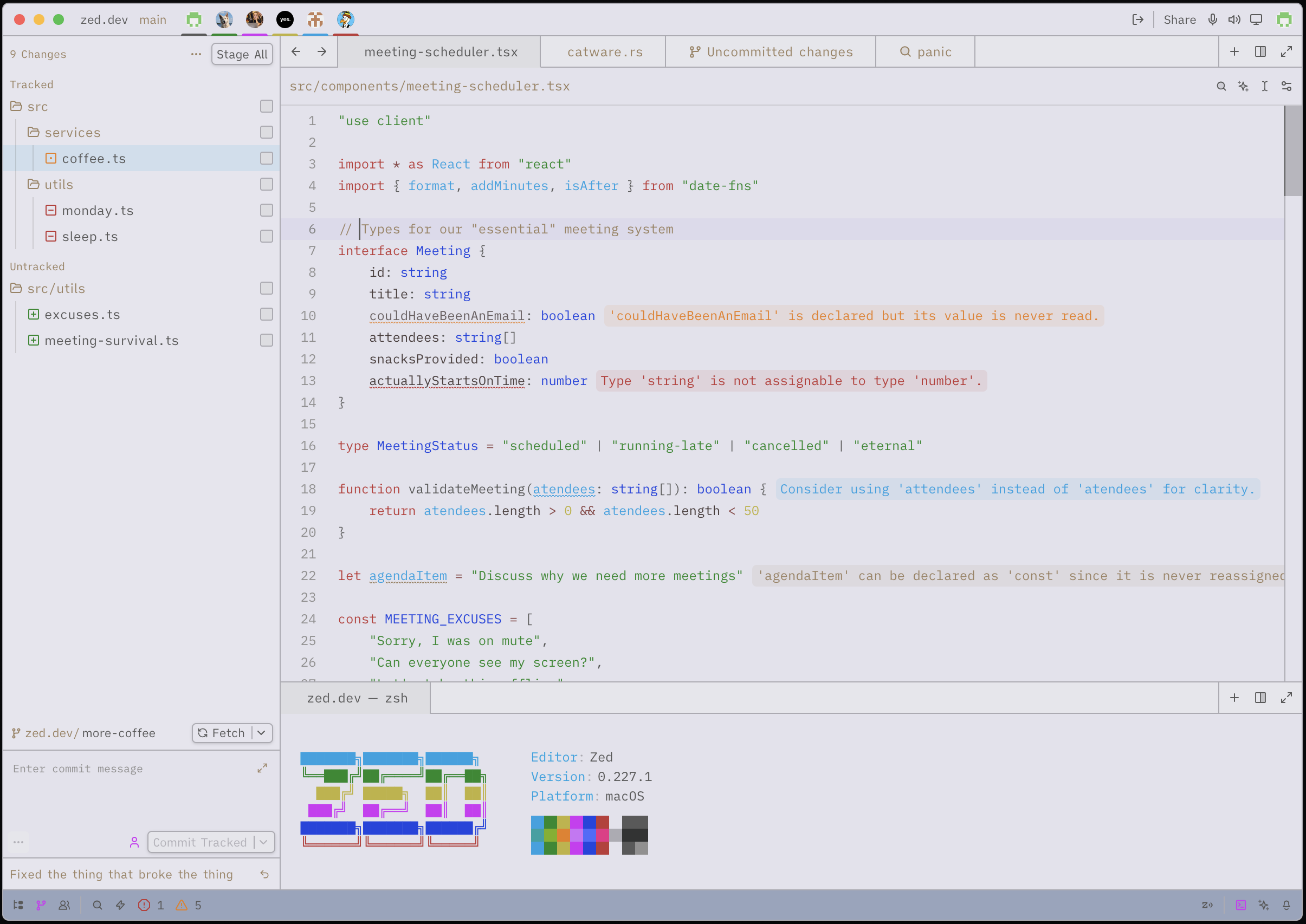
Task: Click the project search magnifier in status bar
Action: pyautogui.click(x=98, y=905)
